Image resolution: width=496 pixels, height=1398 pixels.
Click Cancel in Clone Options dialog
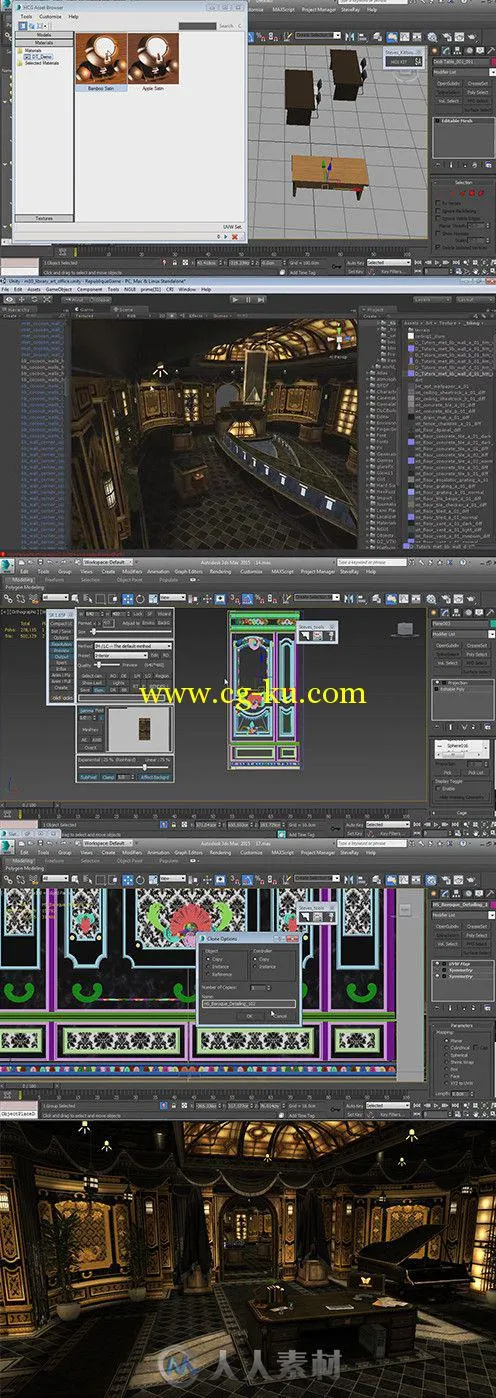pos(279,1015)
